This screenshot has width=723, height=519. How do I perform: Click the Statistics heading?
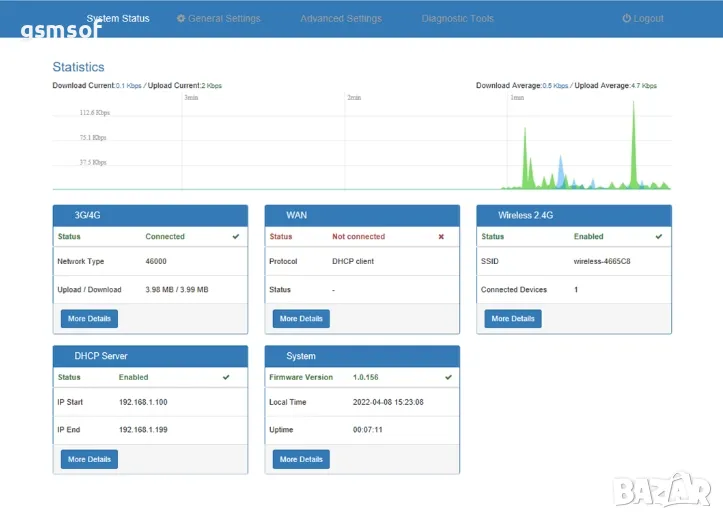point(78,67)
